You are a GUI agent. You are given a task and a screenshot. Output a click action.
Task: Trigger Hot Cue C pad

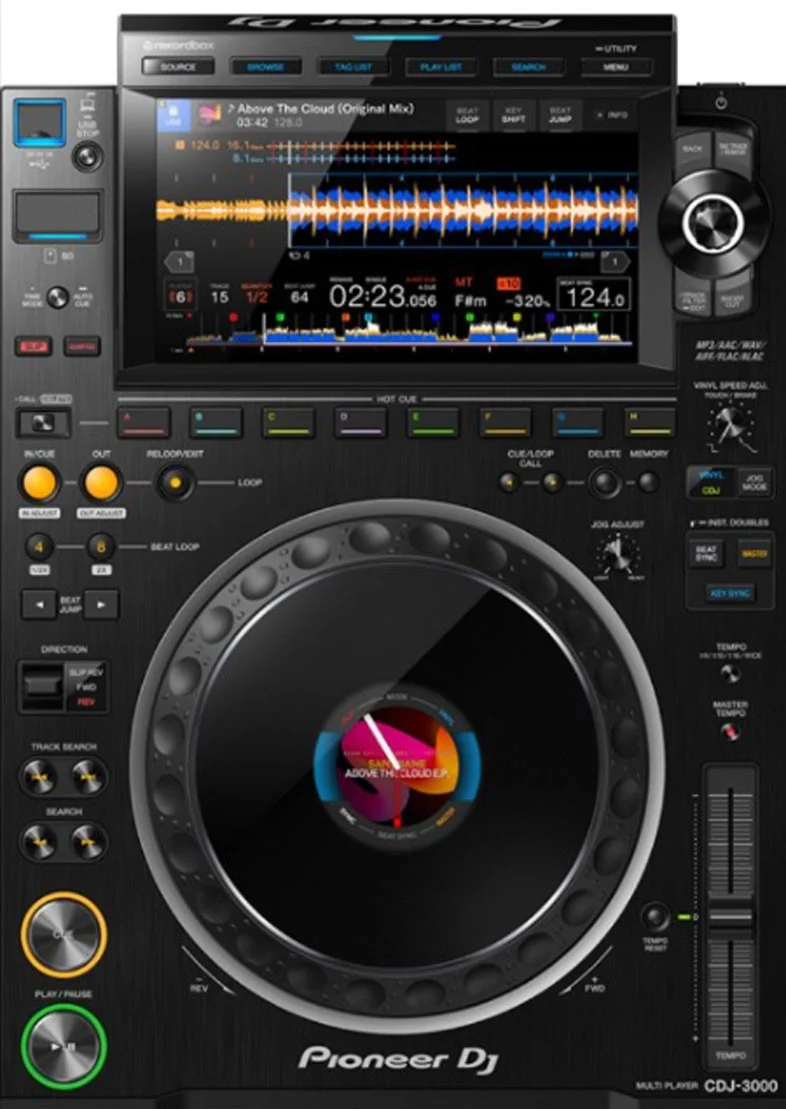(x=288, y=422)
